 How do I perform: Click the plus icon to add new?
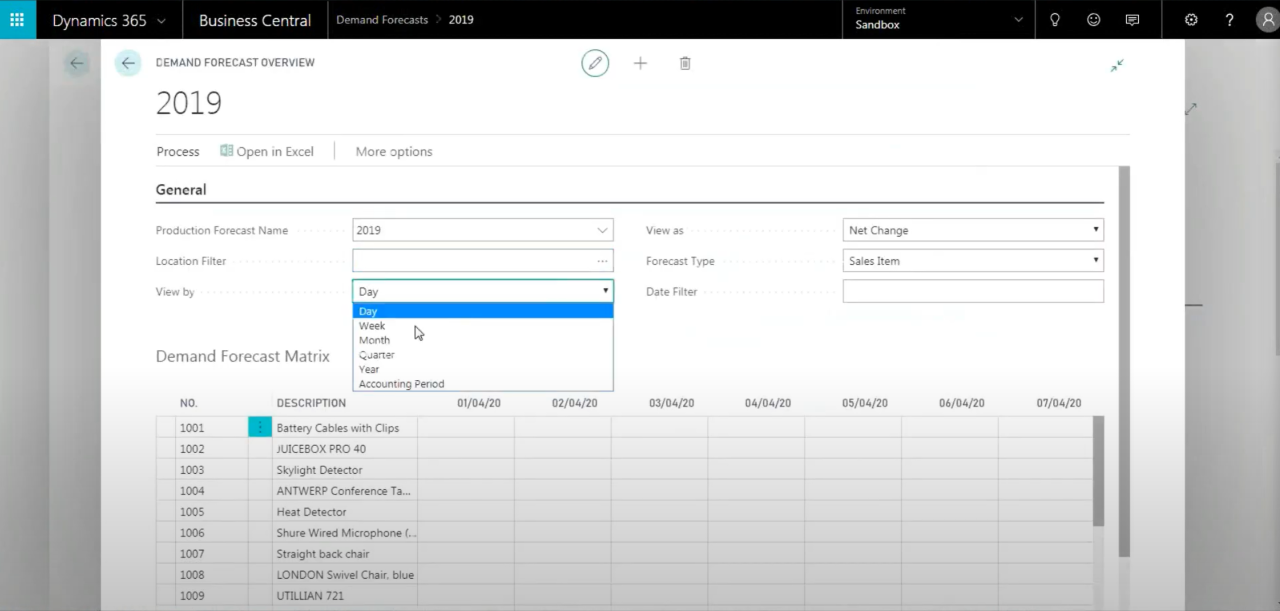640,63
